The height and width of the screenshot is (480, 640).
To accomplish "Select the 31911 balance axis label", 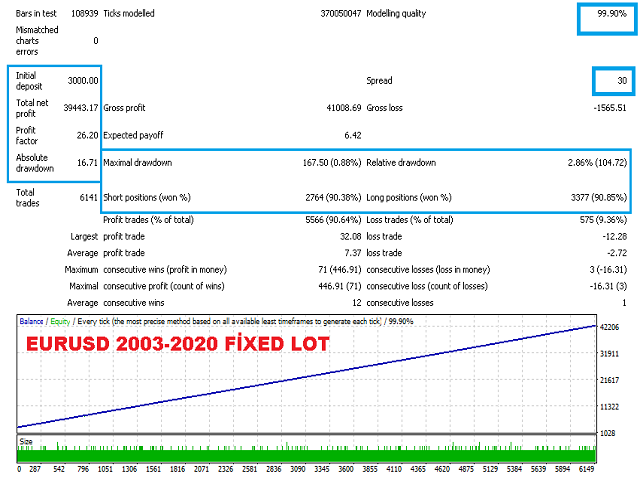I will click(x=609, y=354).
